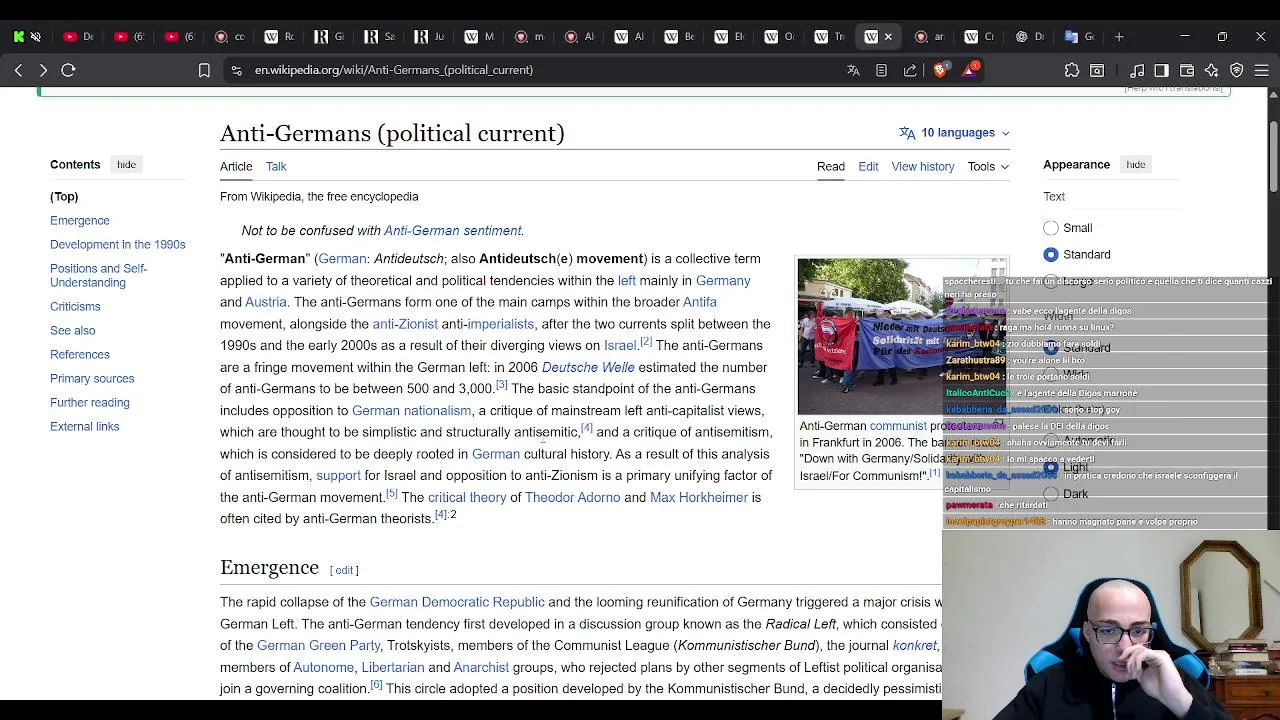Enlarge the protest photo thumbnail
This screenshot has height=720, width=1280.
(x=902, y=336)
